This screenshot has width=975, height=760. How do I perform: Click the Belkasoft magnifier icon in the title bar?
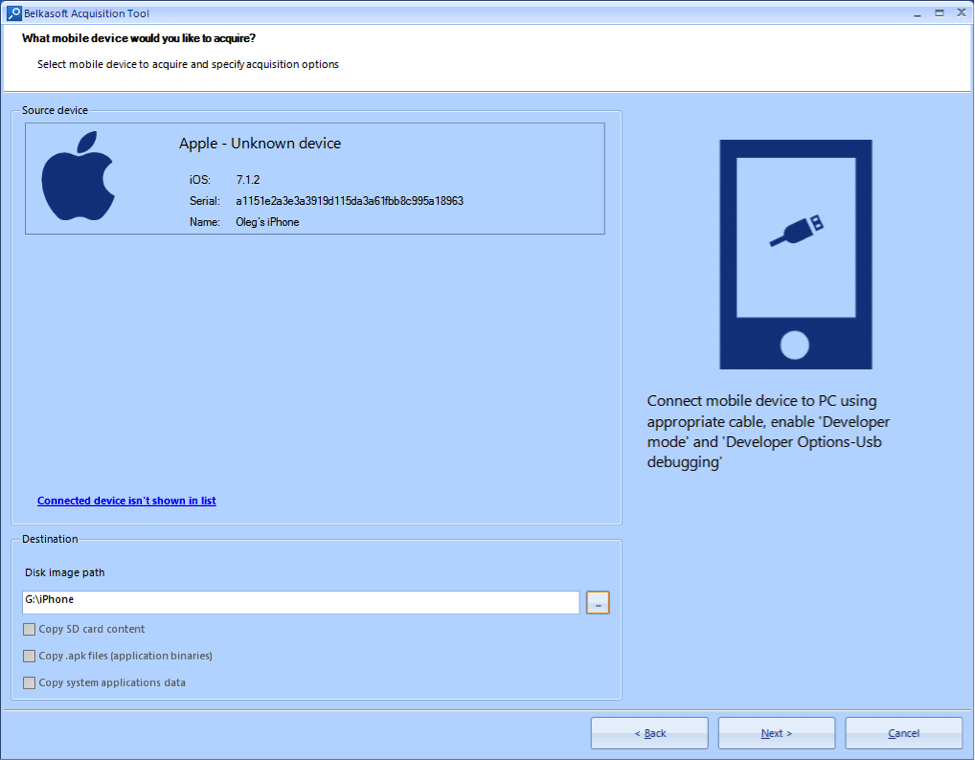point(14,13)
